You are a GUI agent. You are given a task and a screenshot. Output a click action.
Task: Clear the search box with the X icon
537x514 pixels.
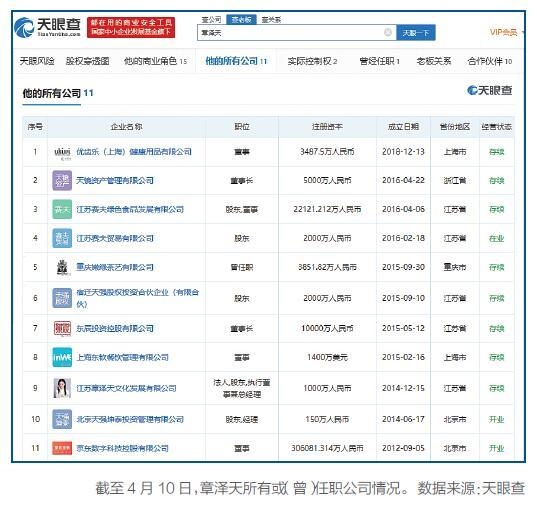[388, 33]
